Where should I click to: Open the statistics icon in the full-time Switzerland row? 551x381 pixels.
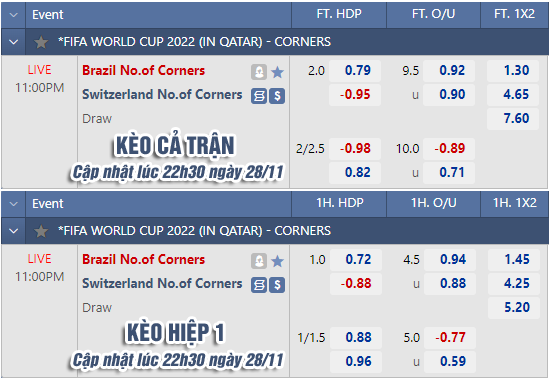(x=259, y=96)
